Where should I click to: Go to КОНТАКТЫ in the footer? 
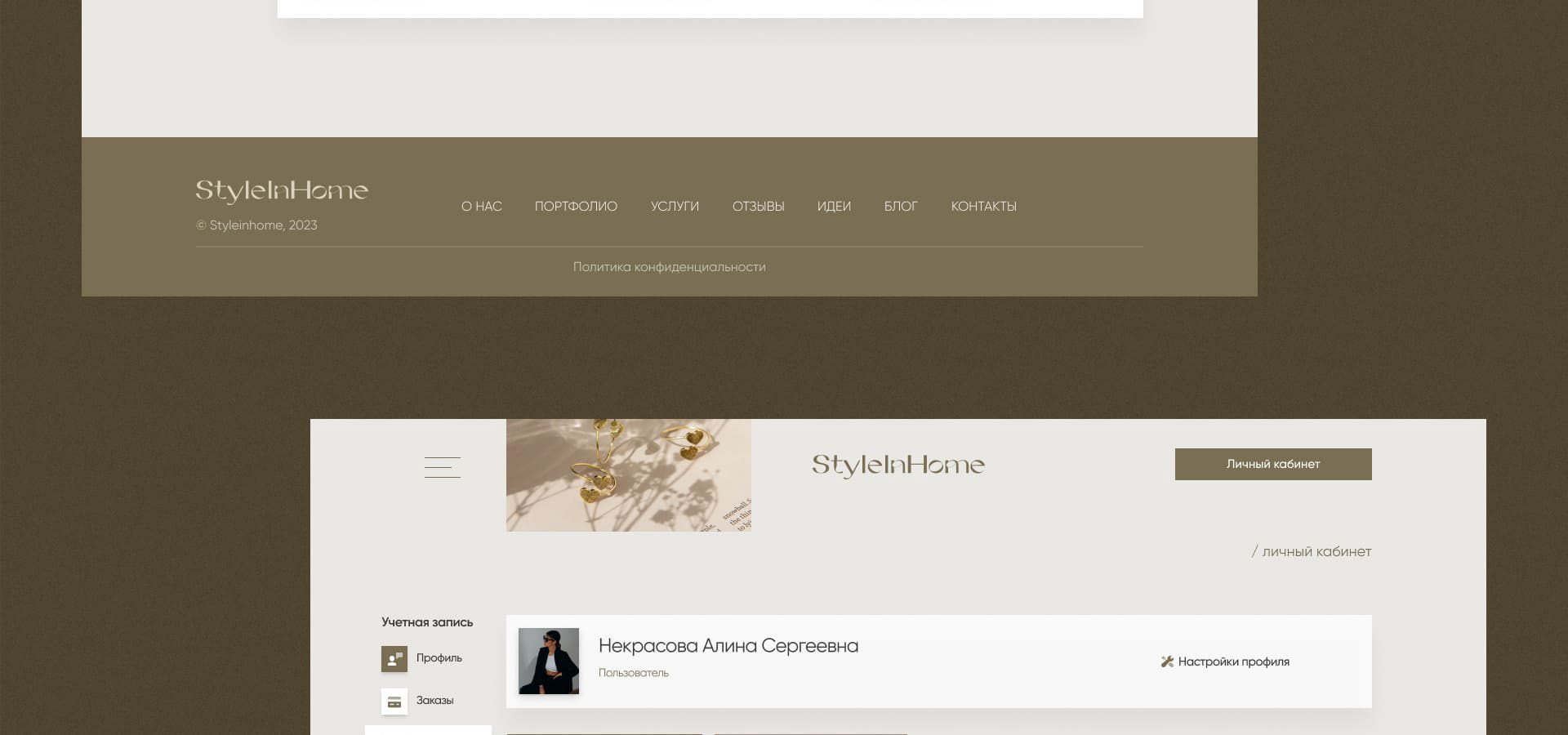click(983, 207)
